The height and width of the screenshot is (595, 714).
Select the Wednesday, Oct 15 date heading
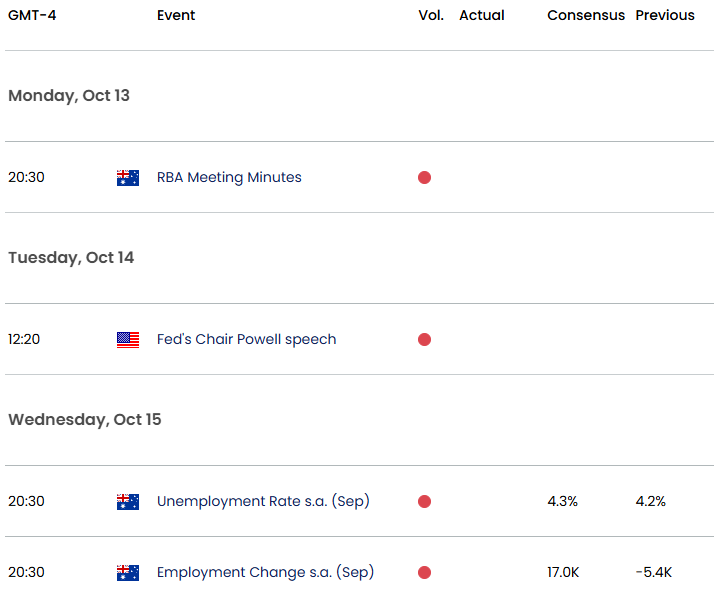[x=85, y=420]
